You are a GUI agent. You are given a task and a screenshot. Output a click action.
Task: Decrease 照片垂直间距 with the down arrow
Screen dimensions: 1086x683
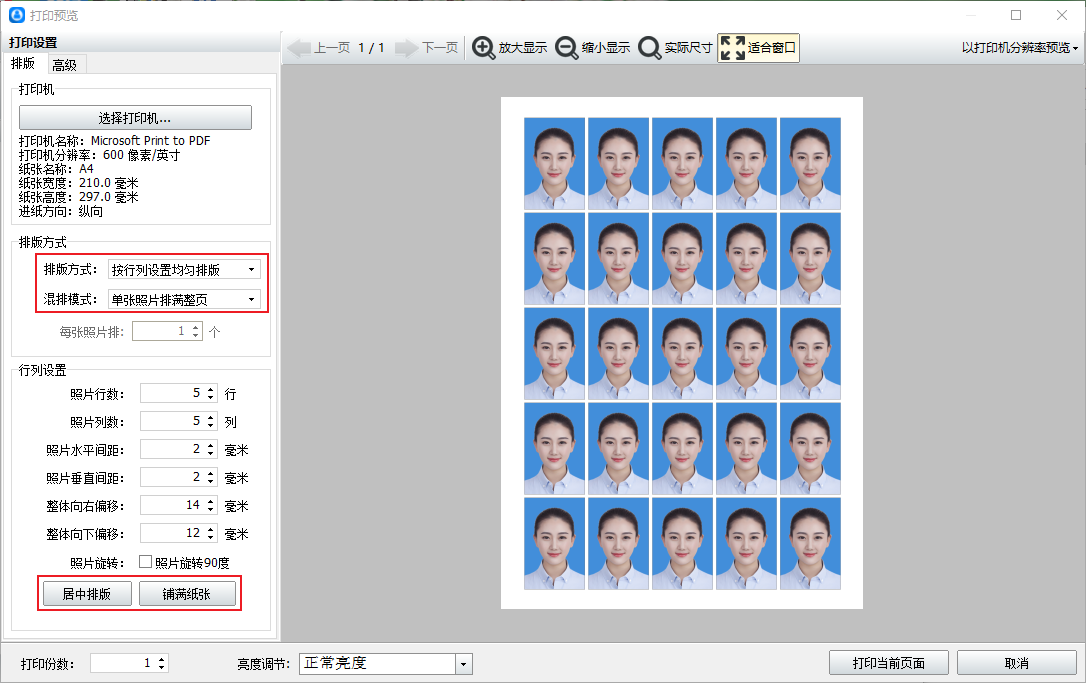[x=211, y=481]
